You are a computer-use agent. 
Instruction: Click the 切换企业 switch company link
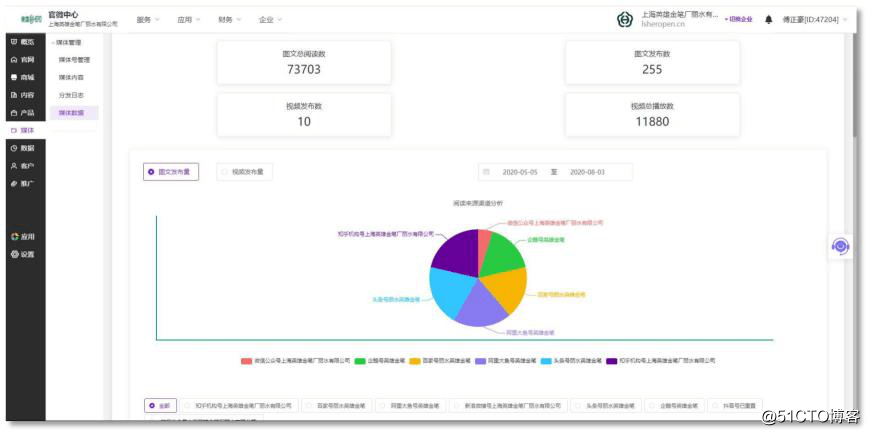click(739, 19)
